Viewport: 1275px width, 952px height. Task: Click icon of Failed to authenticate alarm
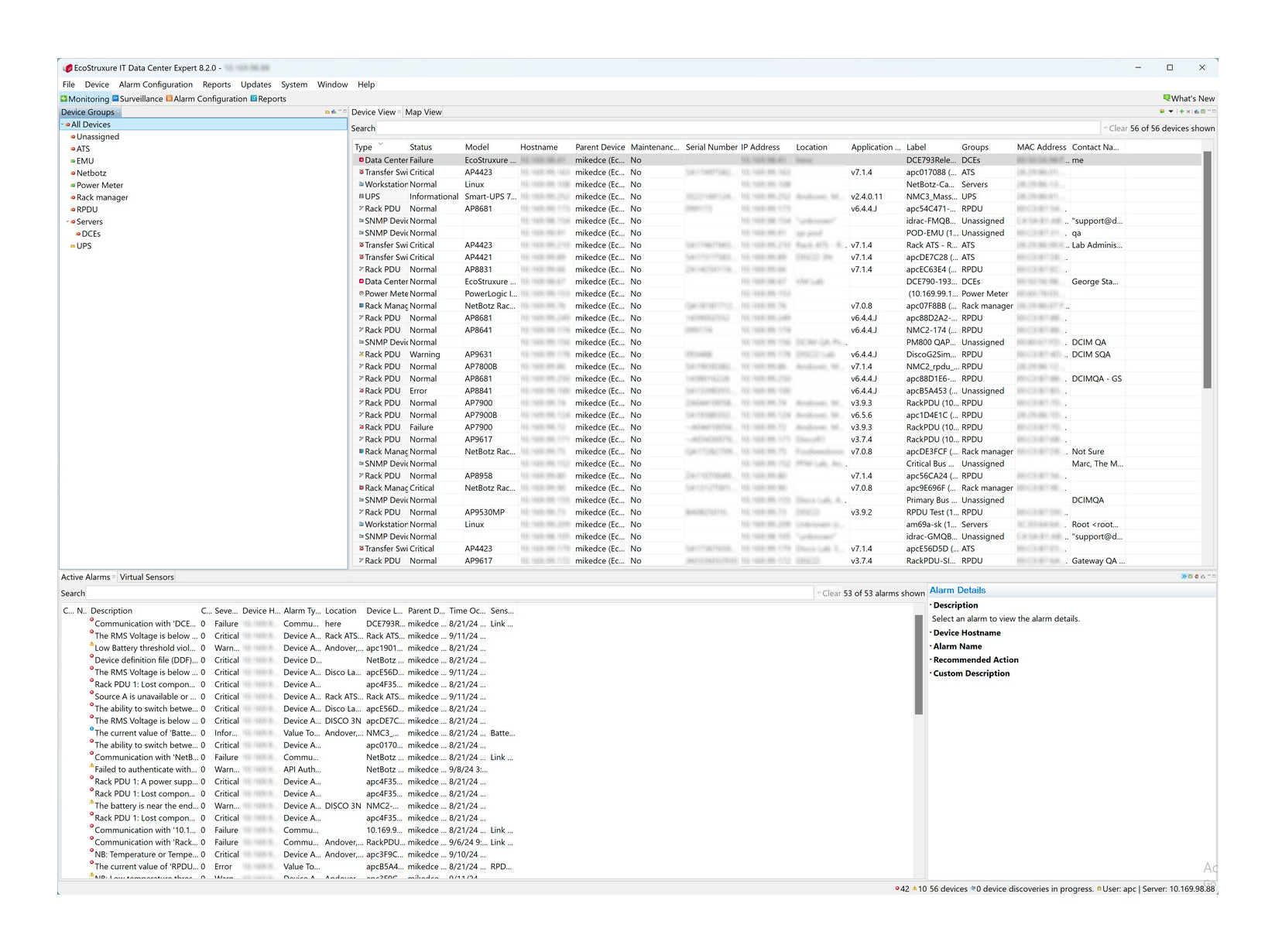tap(91, 766)
